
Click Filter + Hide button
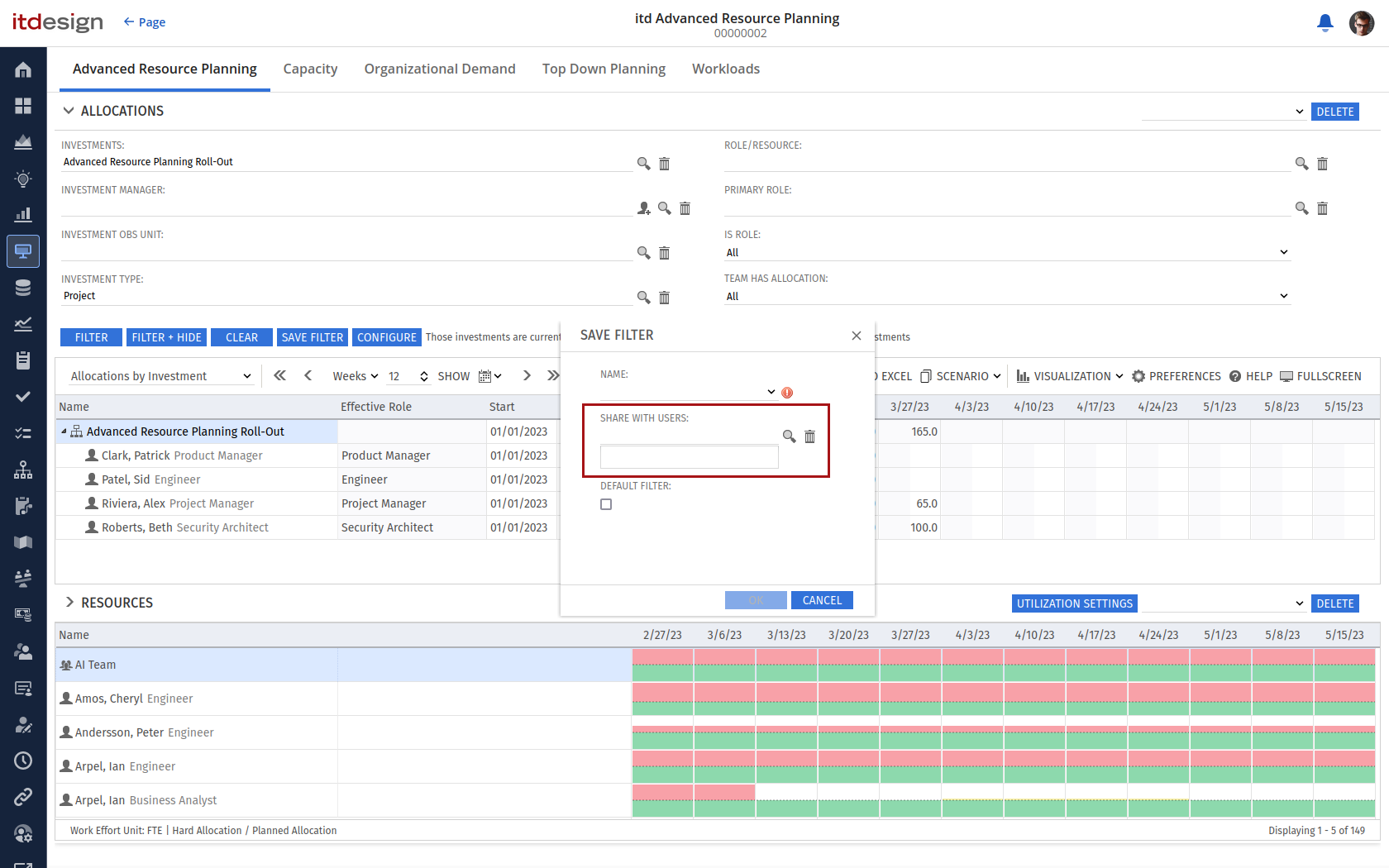pyautogui.click(x=166, y=337)
